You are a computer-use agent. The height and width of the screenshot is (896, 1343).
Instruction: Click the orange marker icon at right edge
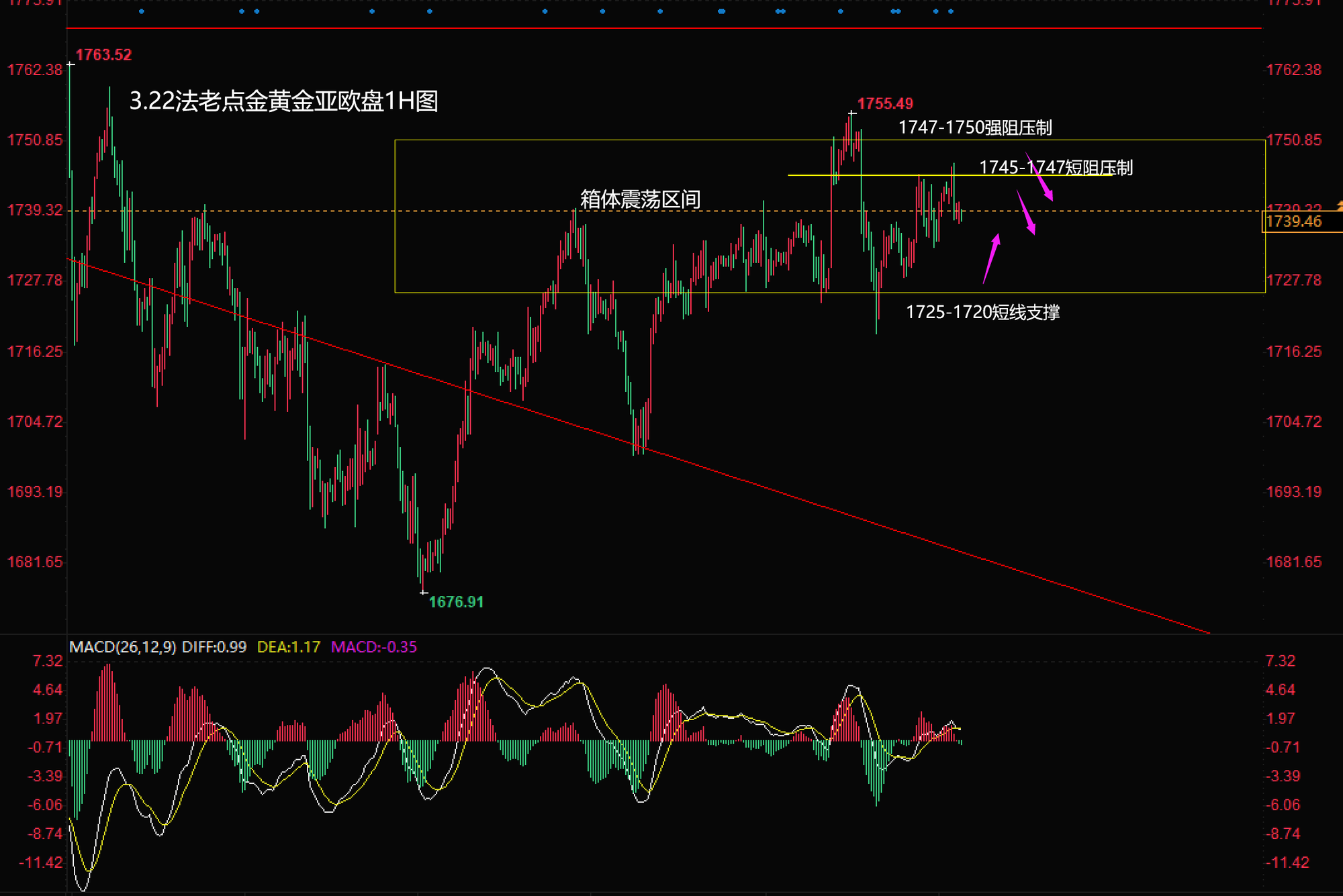[1339, 205]
